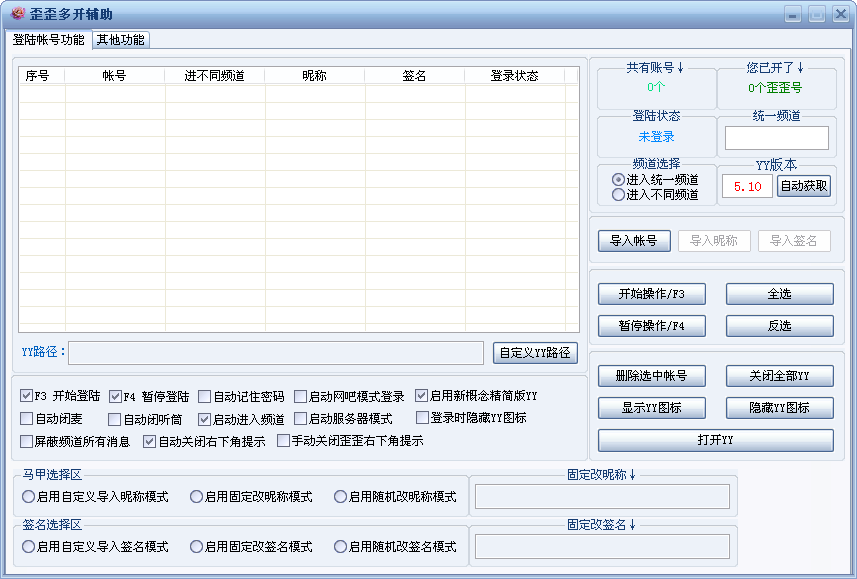857x579 pixels.
Task: Click the 帐号 column header
Action: pyautogui.click(x=115, y=75)
